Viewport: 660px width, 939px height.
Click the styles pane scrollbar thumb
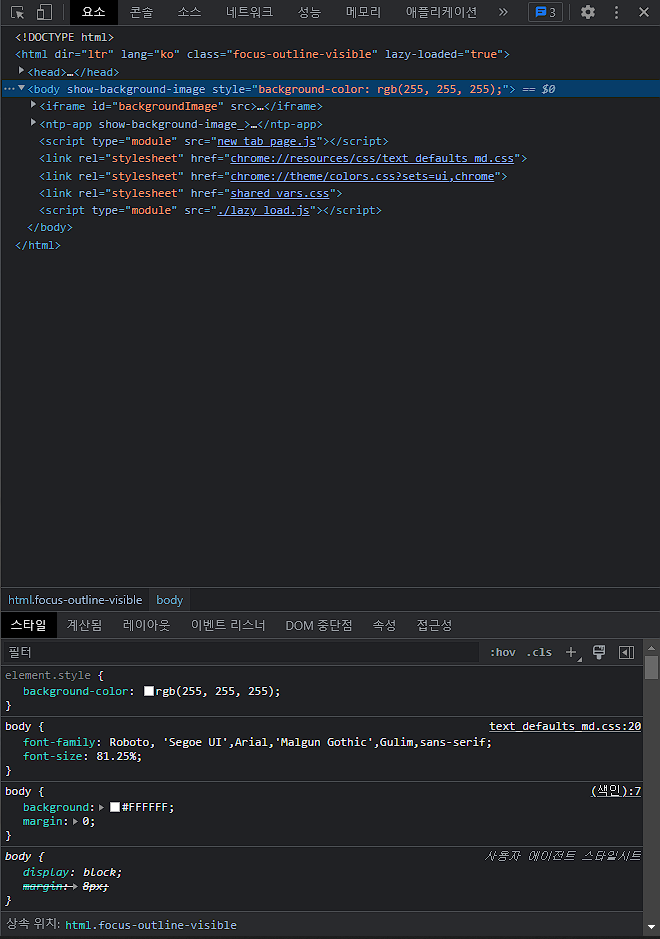[x=652, y=667]
